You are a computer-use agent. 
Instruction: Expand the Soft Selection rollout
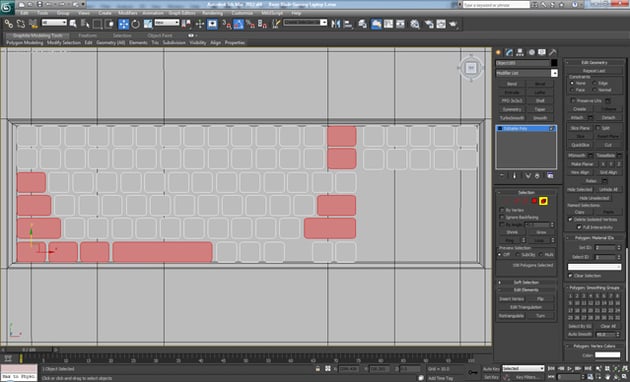click(x=526, y=282)
